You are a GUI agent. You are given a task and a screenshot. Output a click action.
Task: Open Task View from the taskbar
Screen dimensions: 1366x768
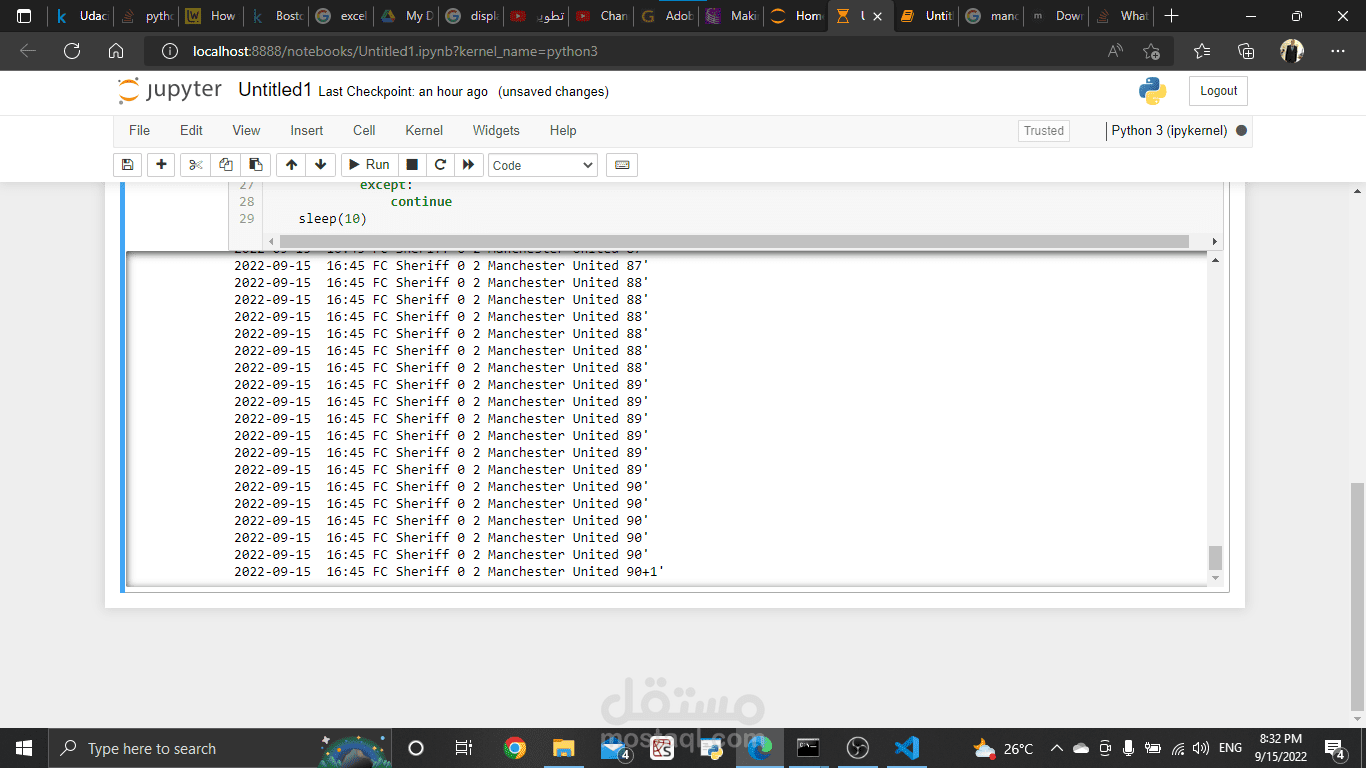point(464,748)
